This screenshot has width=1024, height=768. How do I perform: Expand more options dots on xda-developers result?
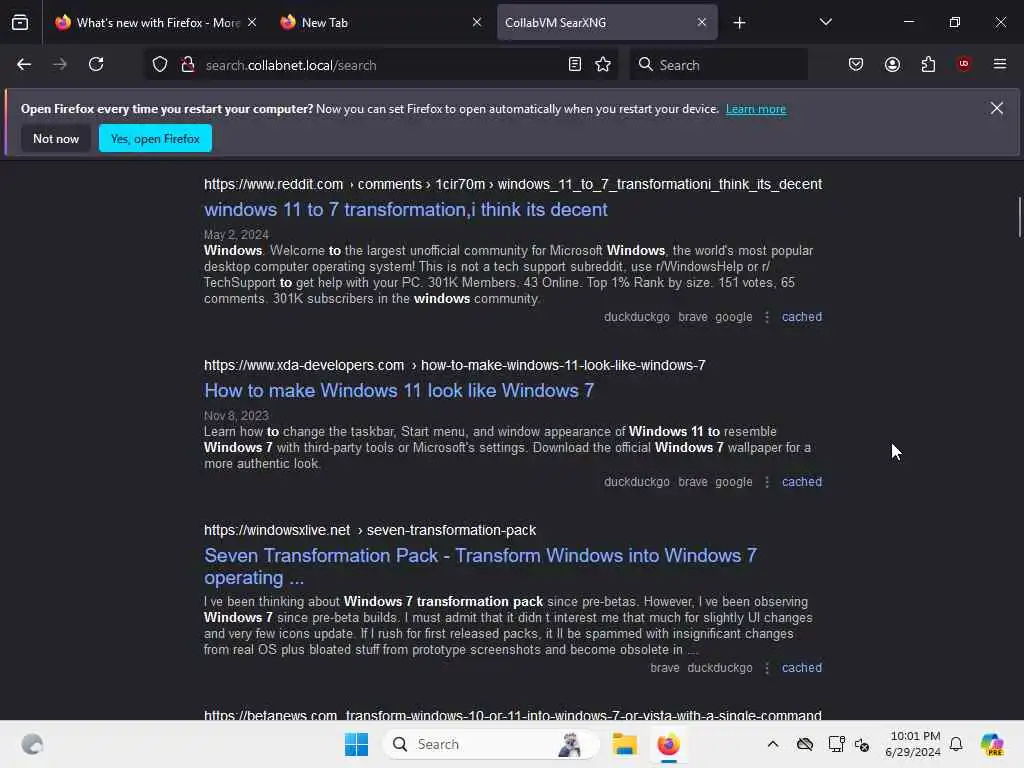(767, 482)
